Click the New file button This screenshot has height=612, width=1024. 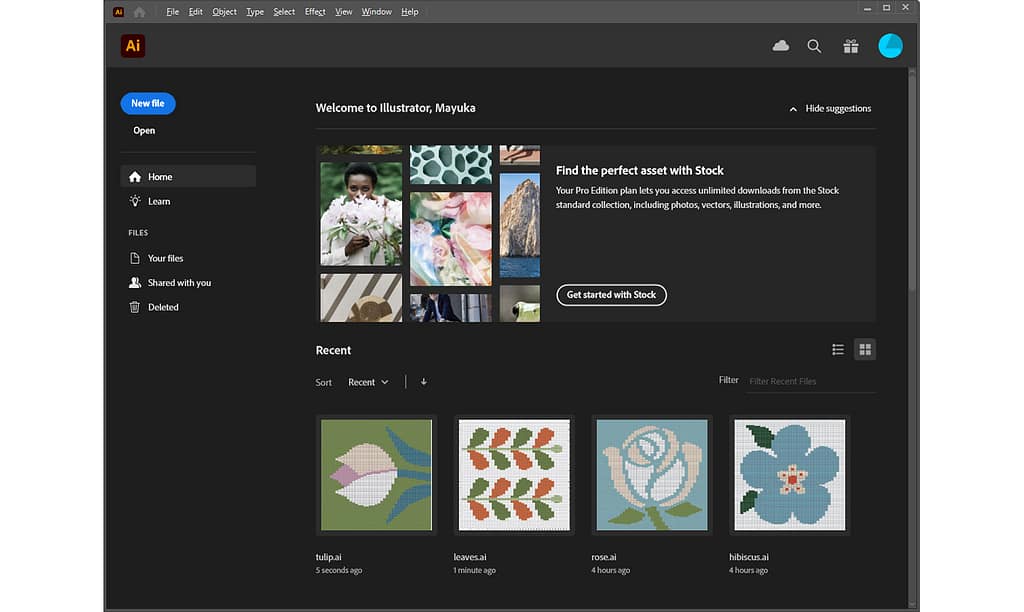tap(147, 103)
